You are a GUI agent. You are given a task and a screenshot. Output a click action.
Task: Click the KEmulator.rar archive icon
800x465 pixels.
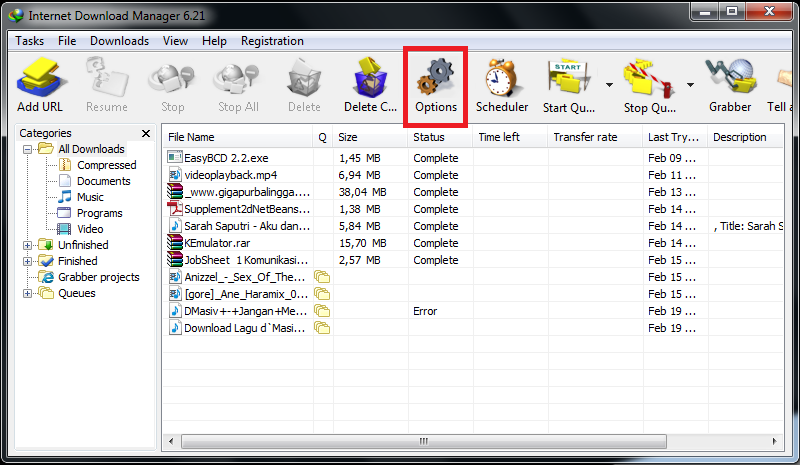click(x=174, y=242)
